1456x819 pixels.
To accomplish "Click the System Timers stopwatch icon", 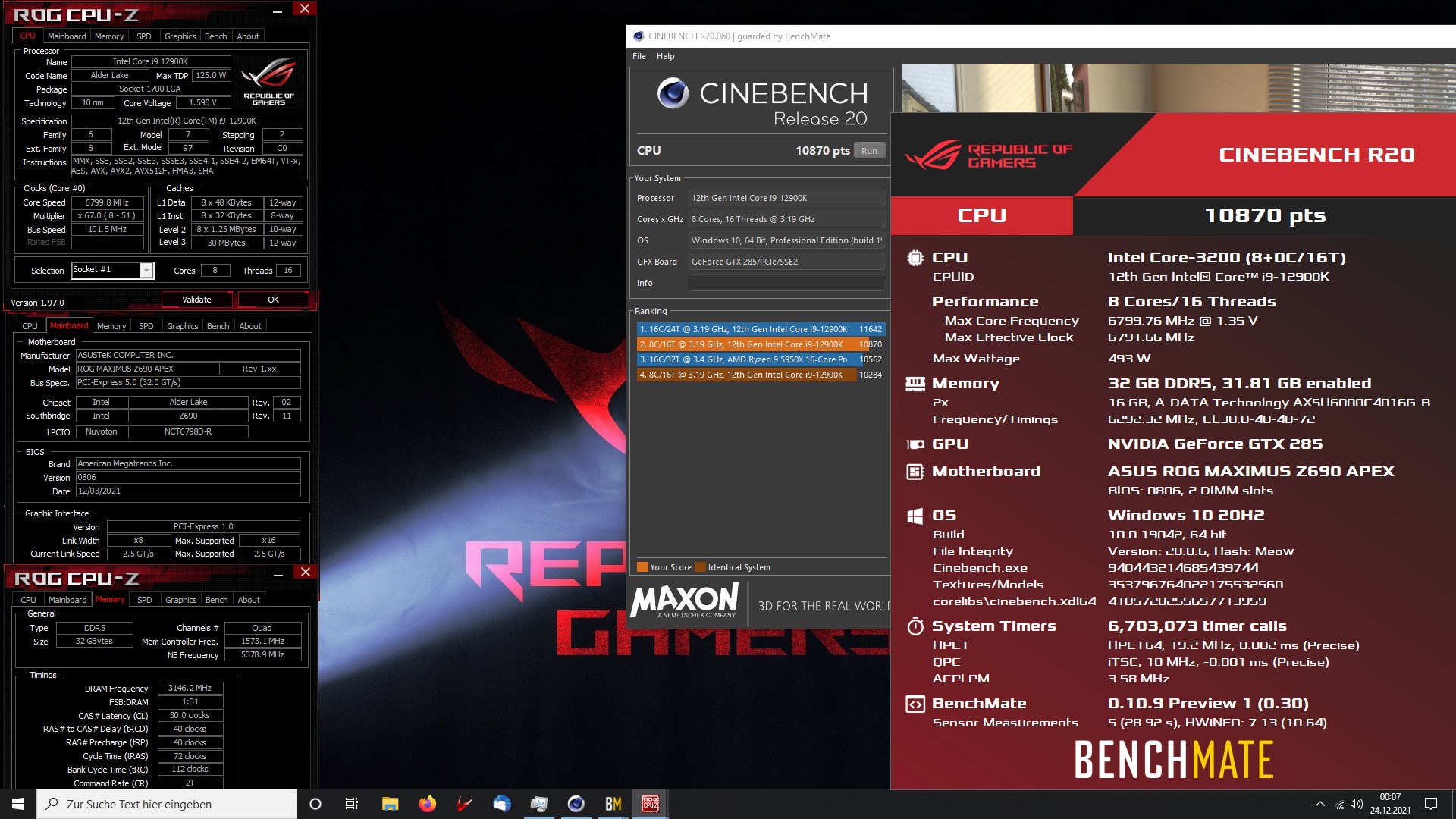I will 915,626.
